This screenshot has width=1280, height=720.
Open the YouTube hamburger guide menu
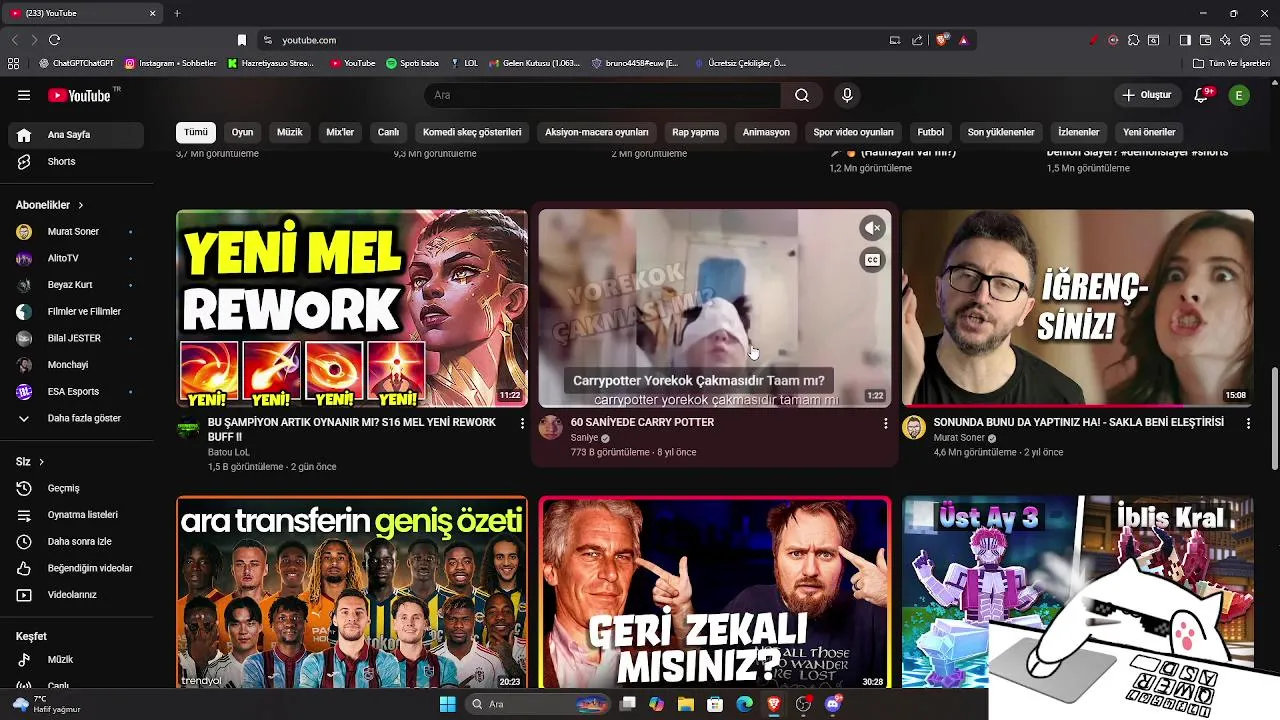pos(24,95)
